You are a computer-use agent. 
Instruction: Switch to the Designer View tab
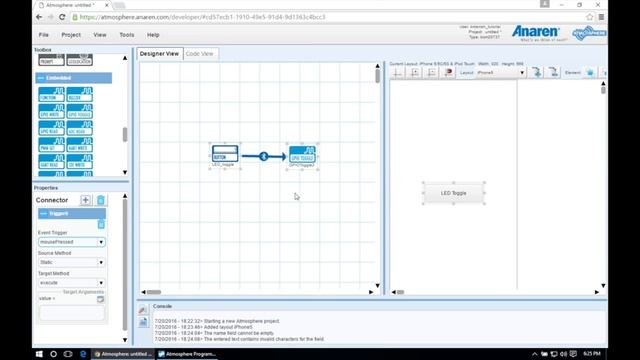[160, 53]
